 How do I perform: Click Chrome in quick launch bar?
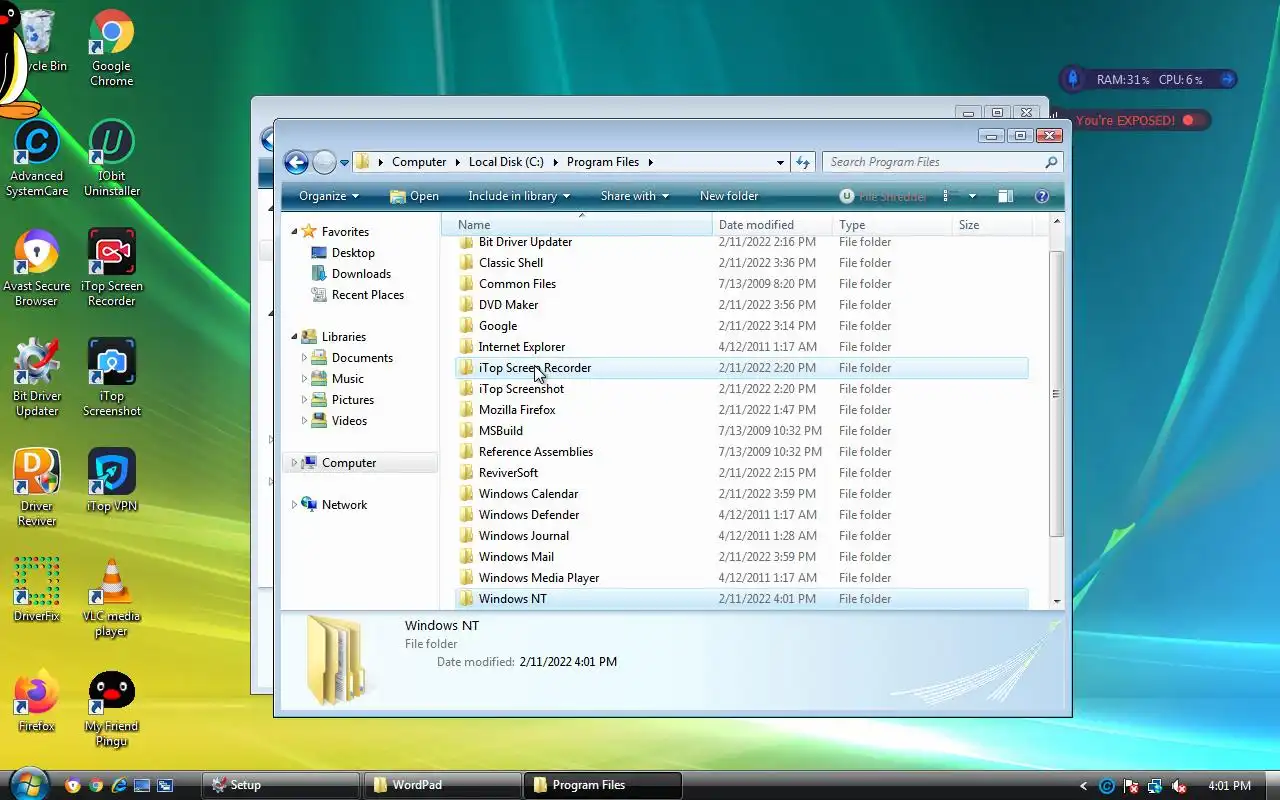pos(96,785)
